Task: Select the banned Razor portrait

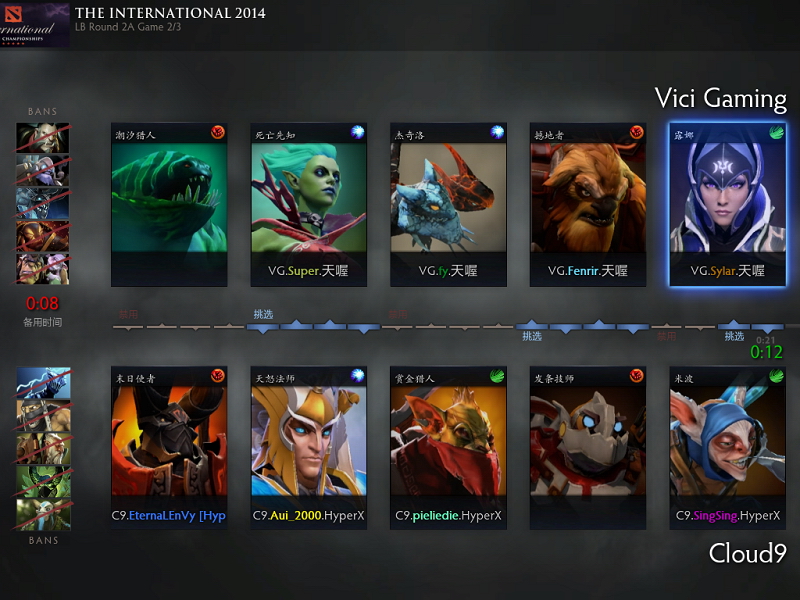Action: point(43,383)
